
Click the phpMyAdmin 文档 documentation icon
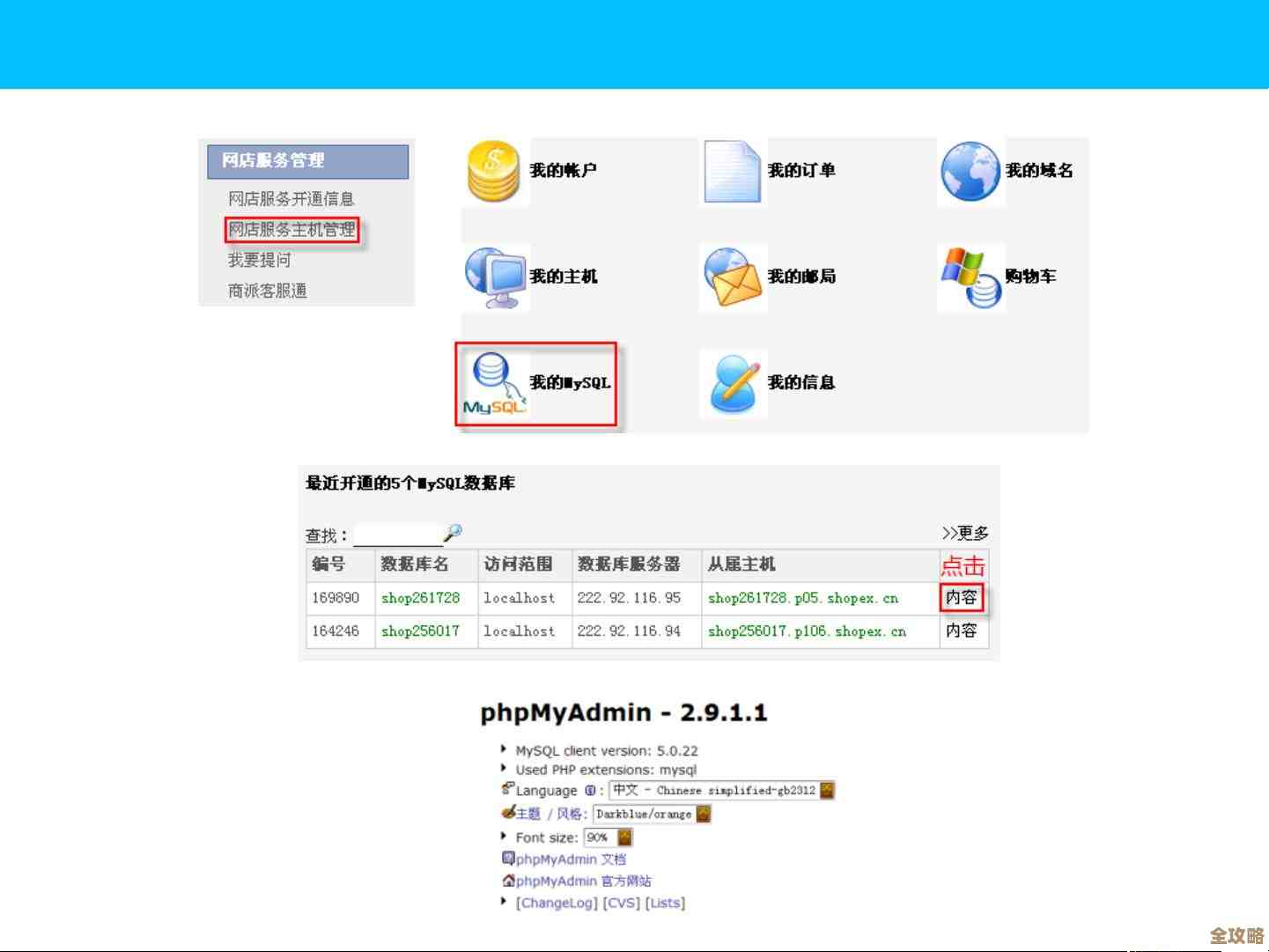pyautogui.click(x=508, y=859)
